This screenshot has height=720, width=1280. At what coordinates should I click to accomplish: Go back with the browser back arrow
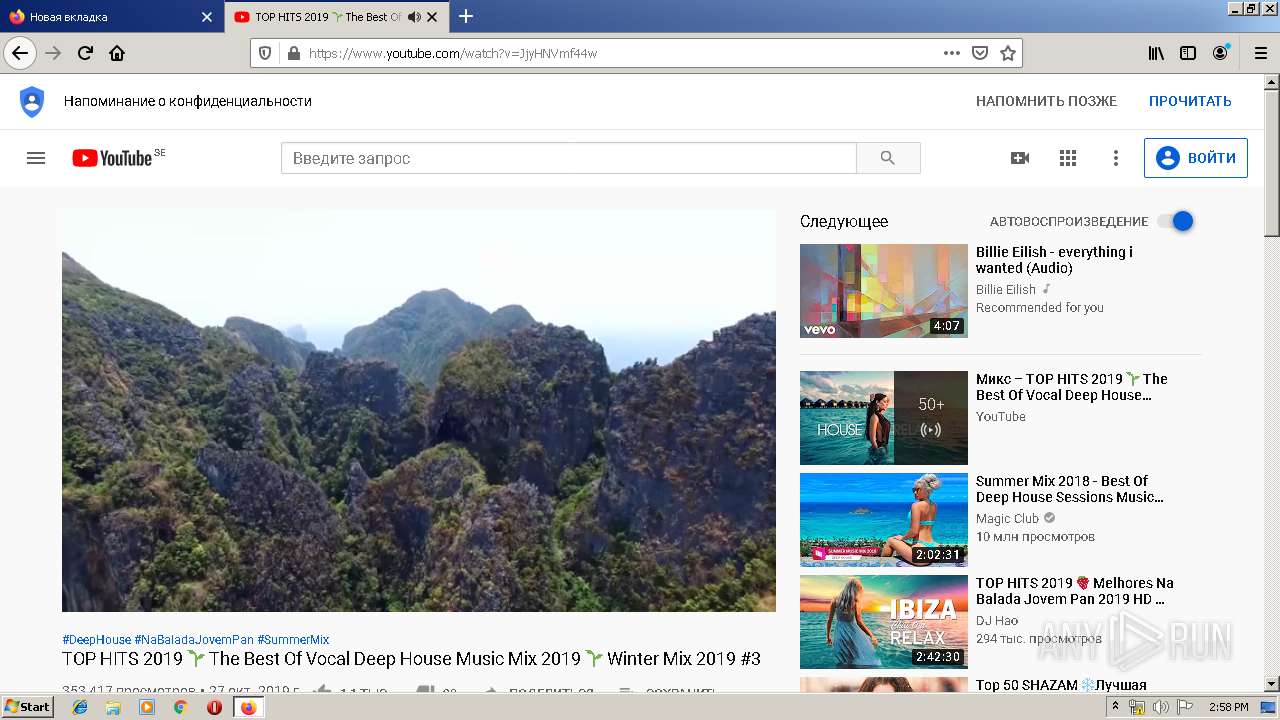click(20, 53)
